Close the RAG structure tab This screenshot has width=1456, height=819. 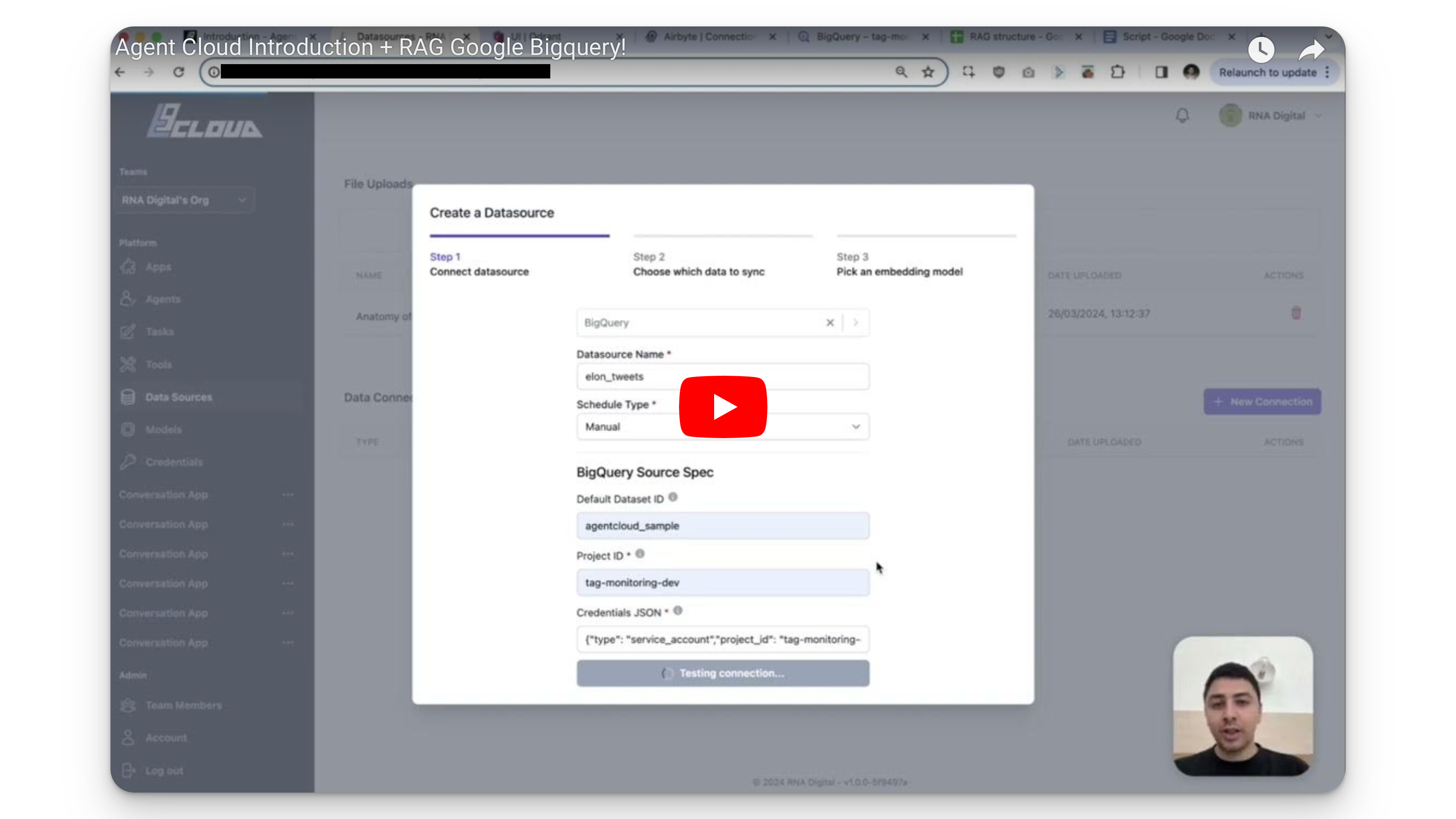click(1079, 37)
